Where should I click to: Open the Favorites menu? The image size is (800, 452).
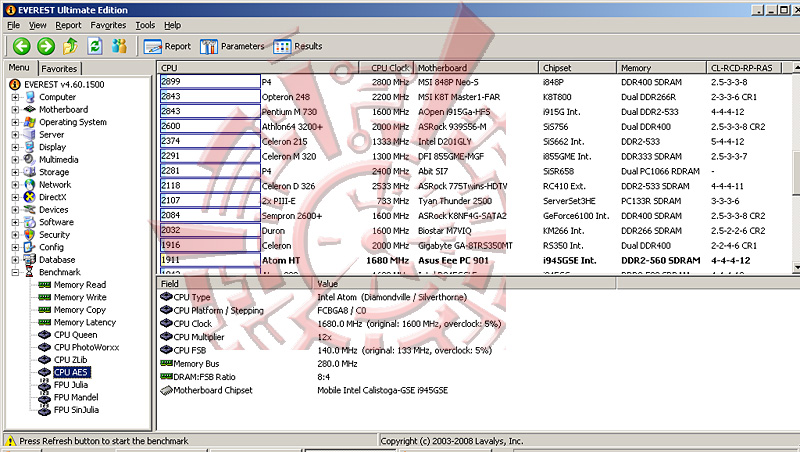pyautogui.click(x=108, y=25)
